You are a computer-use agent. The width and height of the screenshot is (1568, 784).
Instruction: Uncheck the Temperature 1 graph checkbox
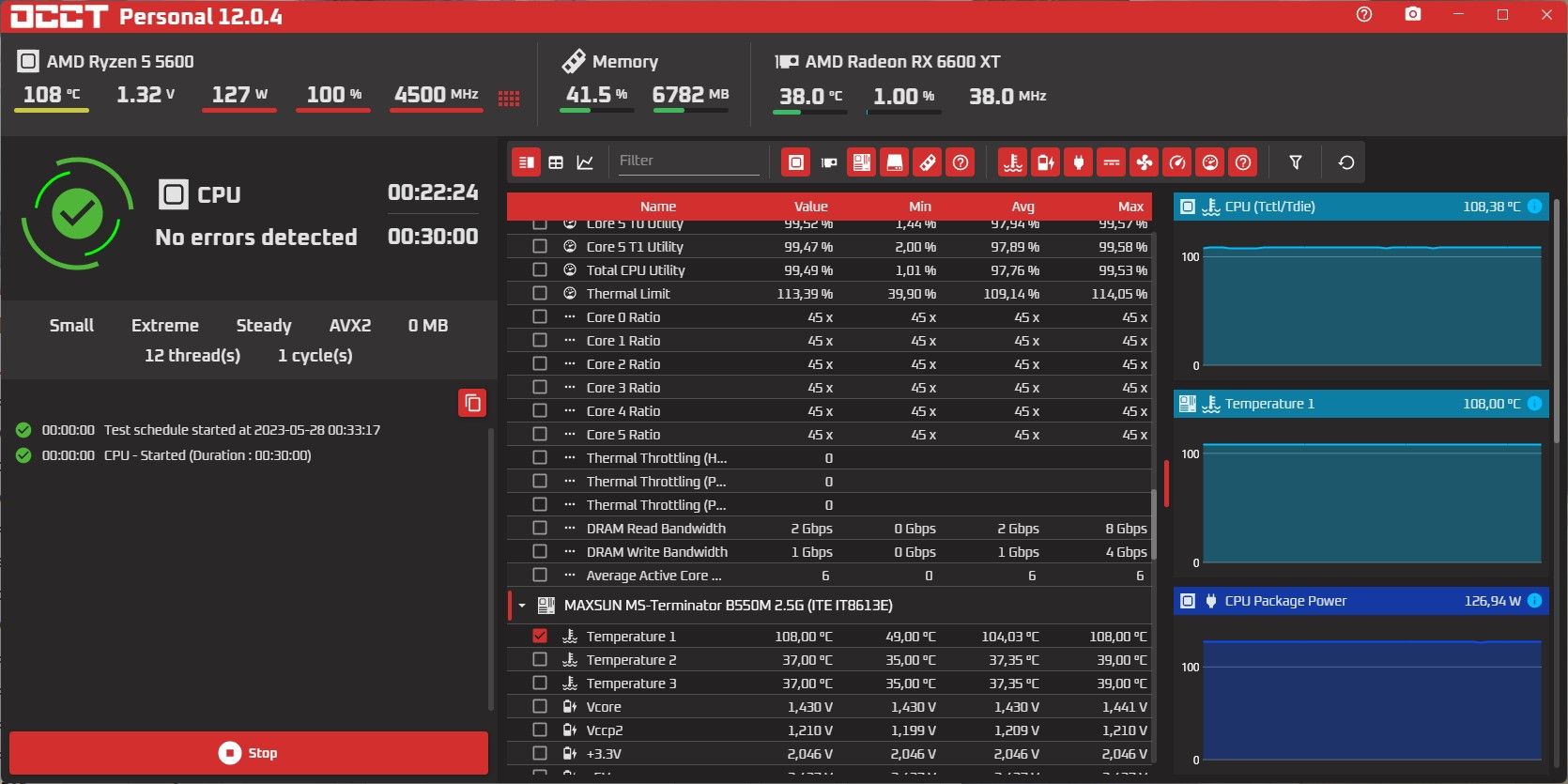tap(540, 636)
